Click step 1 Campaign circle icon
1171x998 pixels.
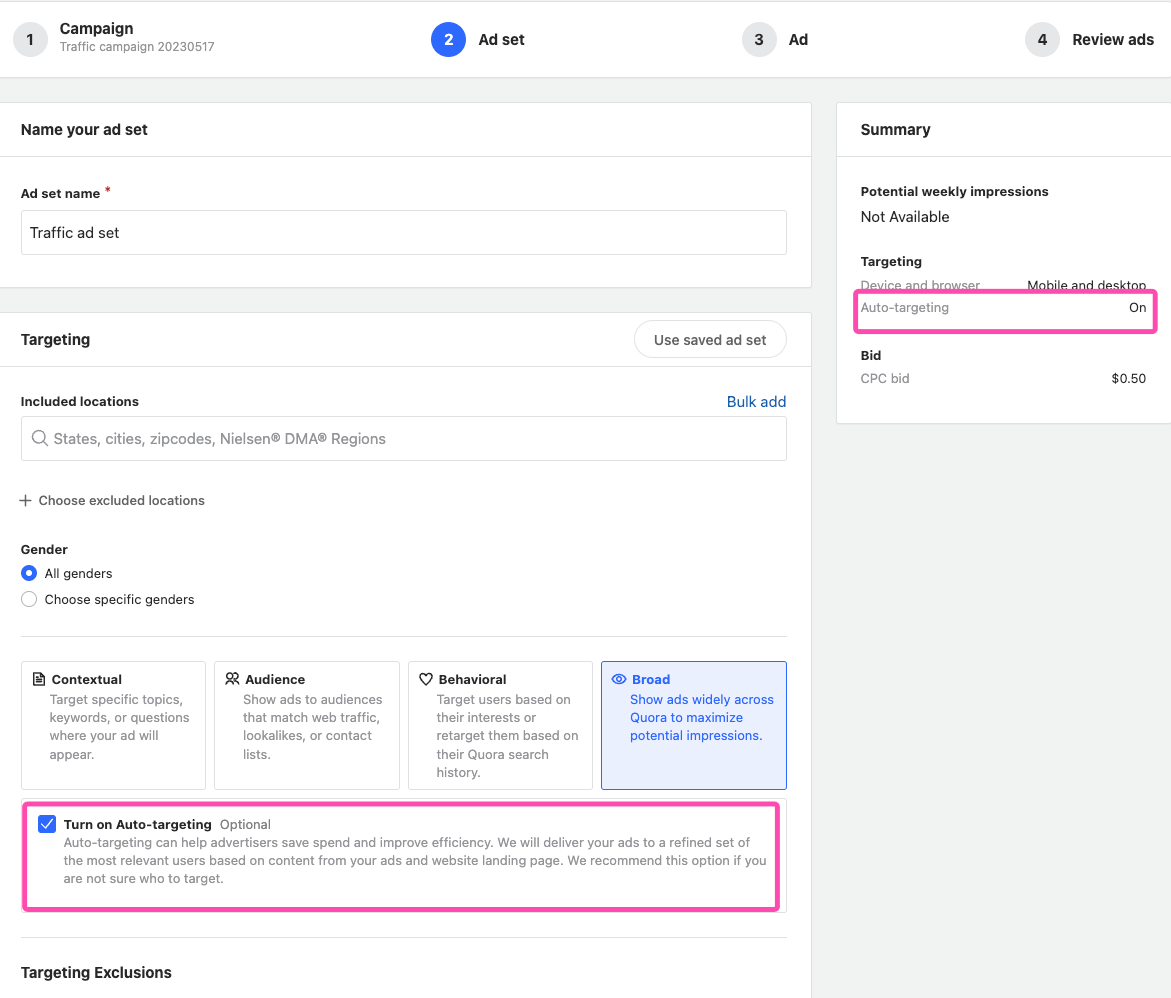30,39
